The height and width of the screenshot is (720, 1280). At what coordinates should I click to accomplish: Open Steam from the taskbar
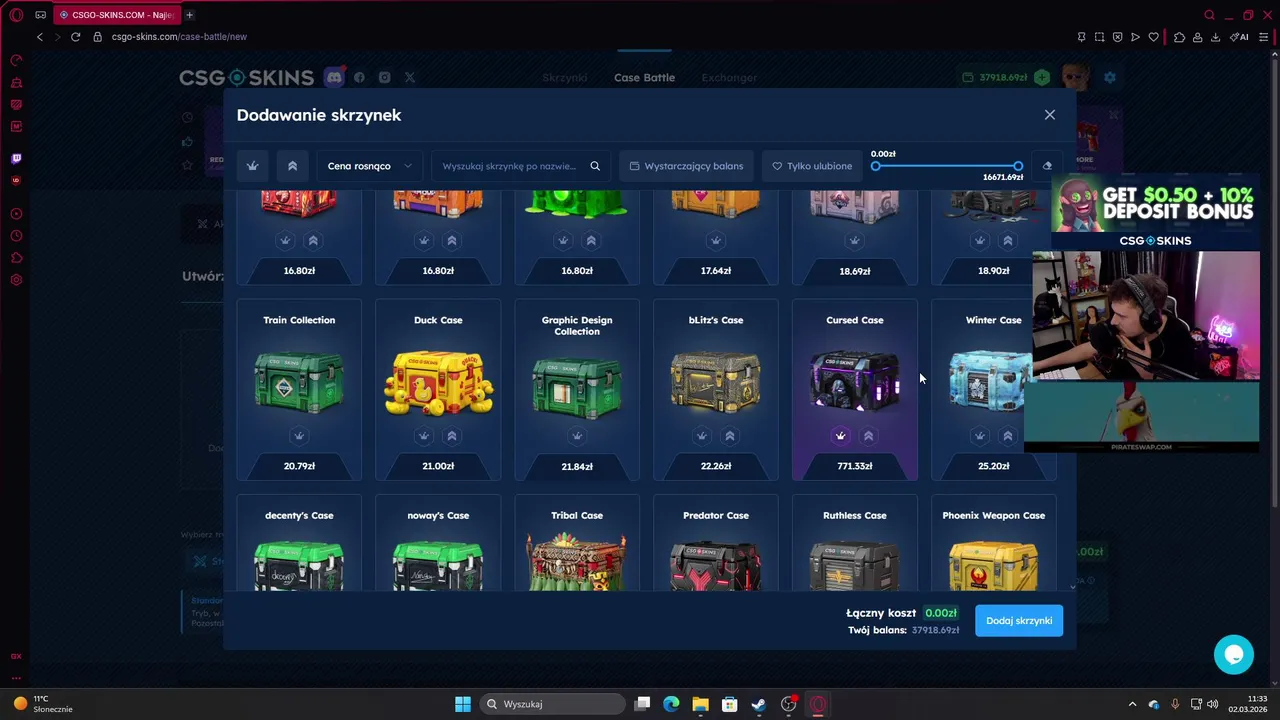tap(759, 704)
